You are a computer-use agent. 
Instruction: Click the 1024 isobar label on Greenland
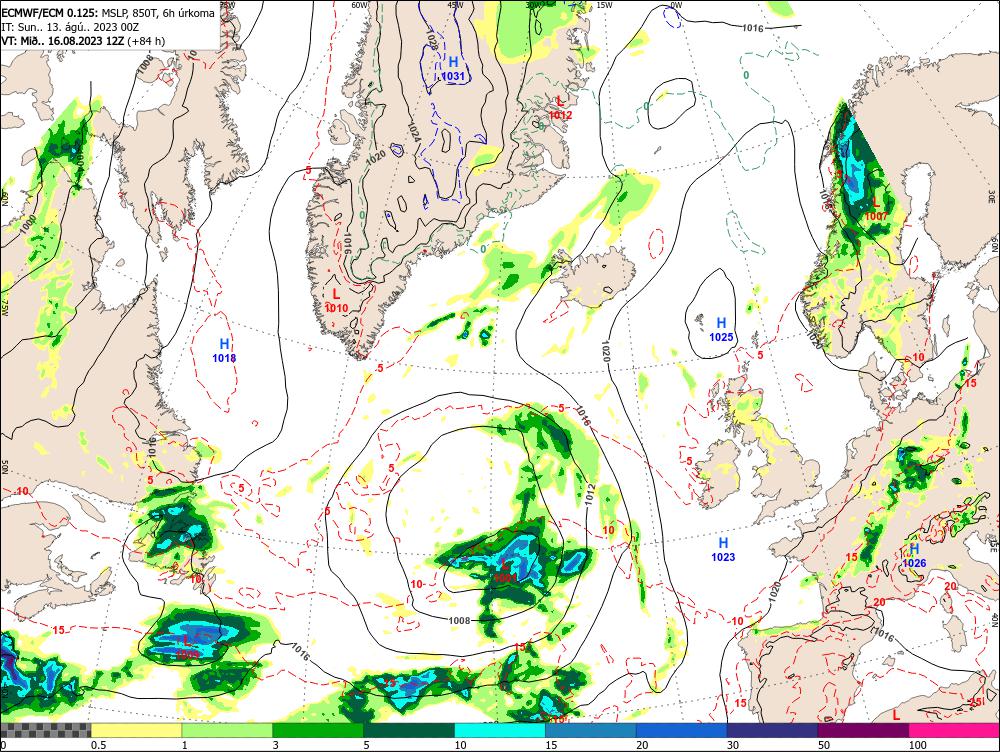coord(413,131)
